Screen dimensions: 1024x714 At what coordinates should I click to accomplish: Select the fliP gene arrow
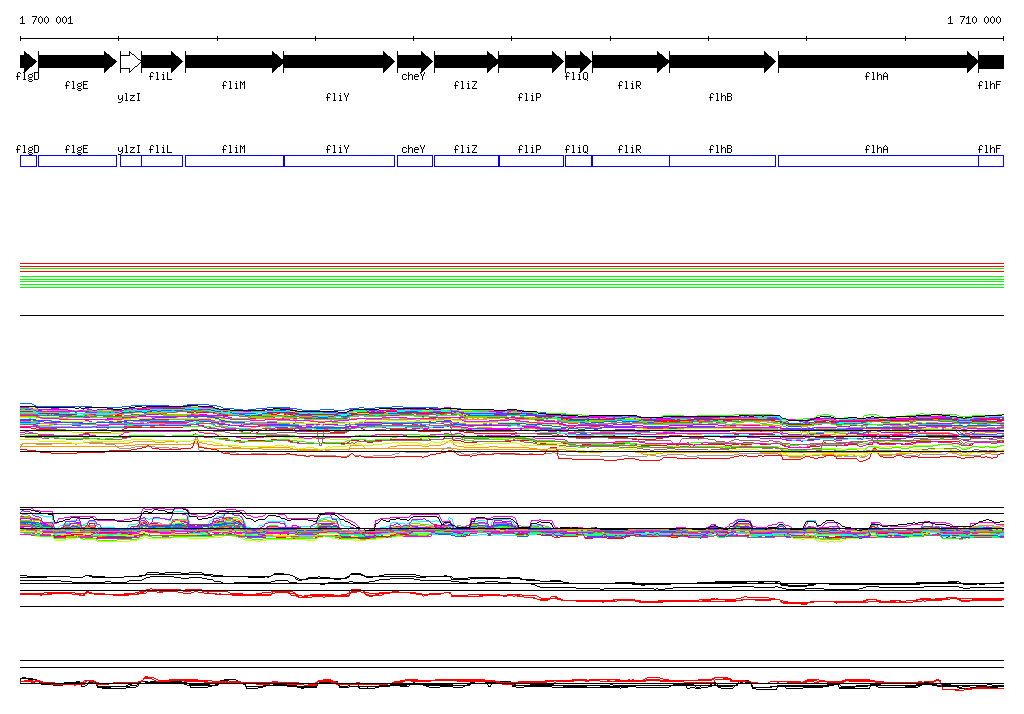(531, 62)
